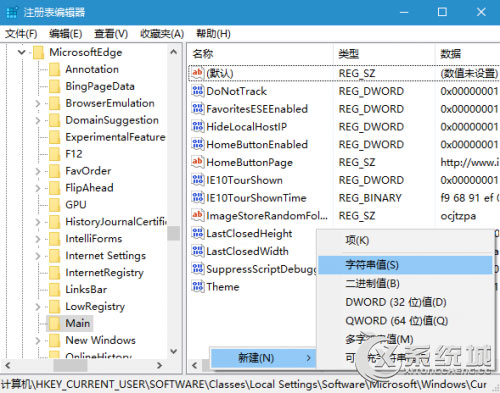The height and width of the screenshot is (393, 500).
Task: Click the Registry Editor app icon in title bar
Action: point(12,12)
